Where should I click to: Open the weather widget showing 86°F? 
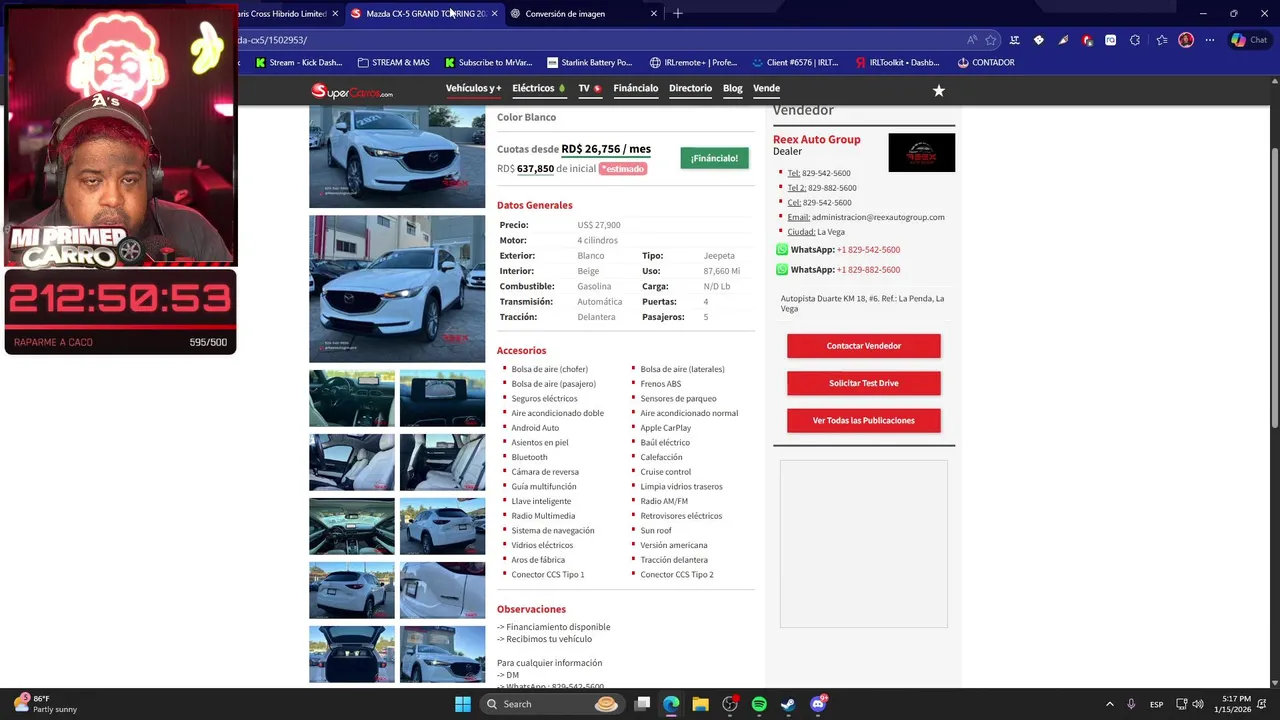click(45, 704)
